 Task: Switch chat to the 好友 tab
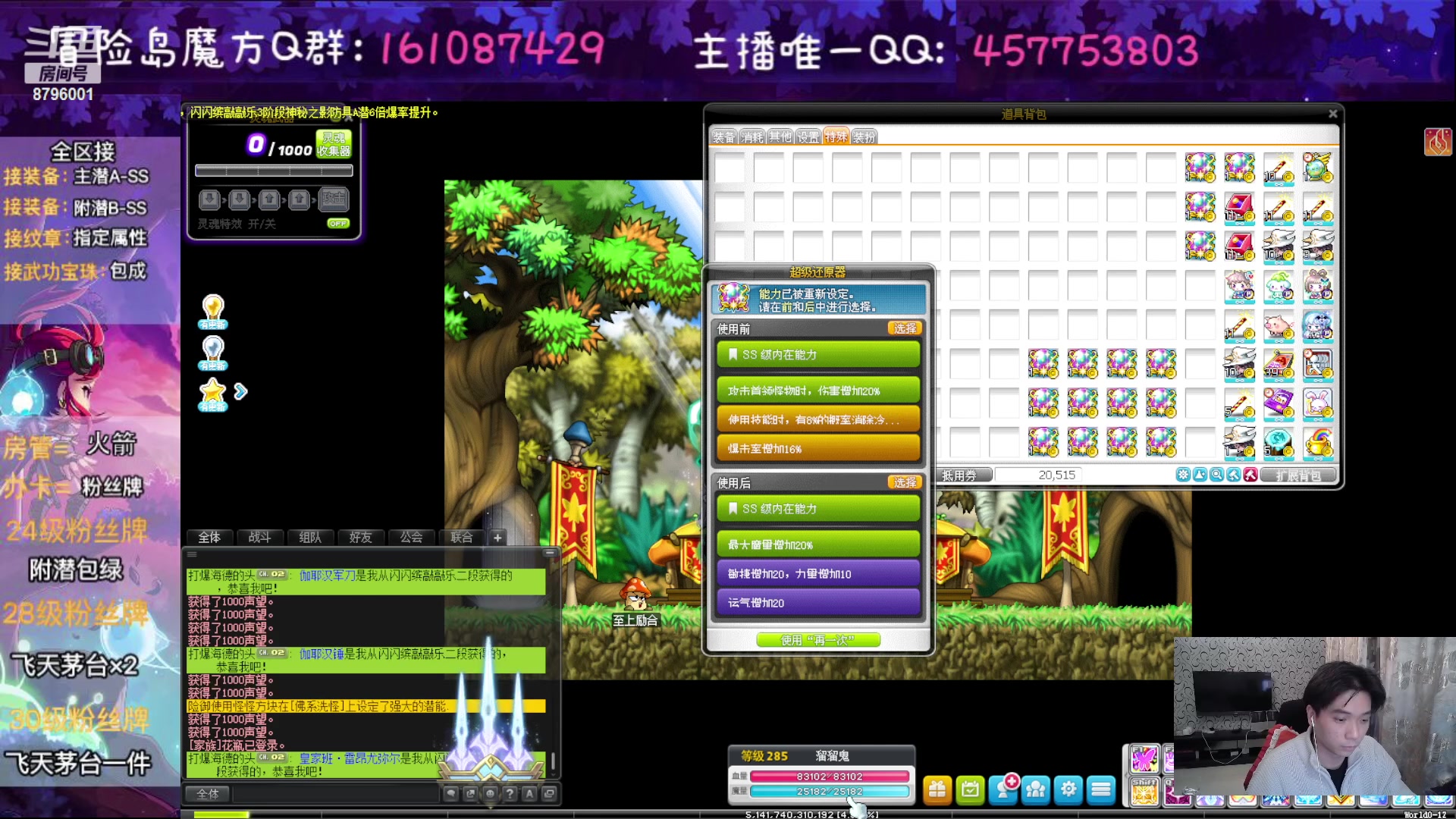[361, 538]
